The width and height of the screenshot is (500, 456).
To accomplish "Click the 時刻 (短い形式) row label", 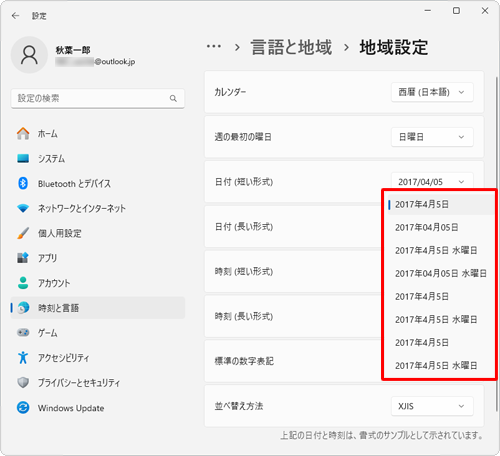I will (244, 271).
